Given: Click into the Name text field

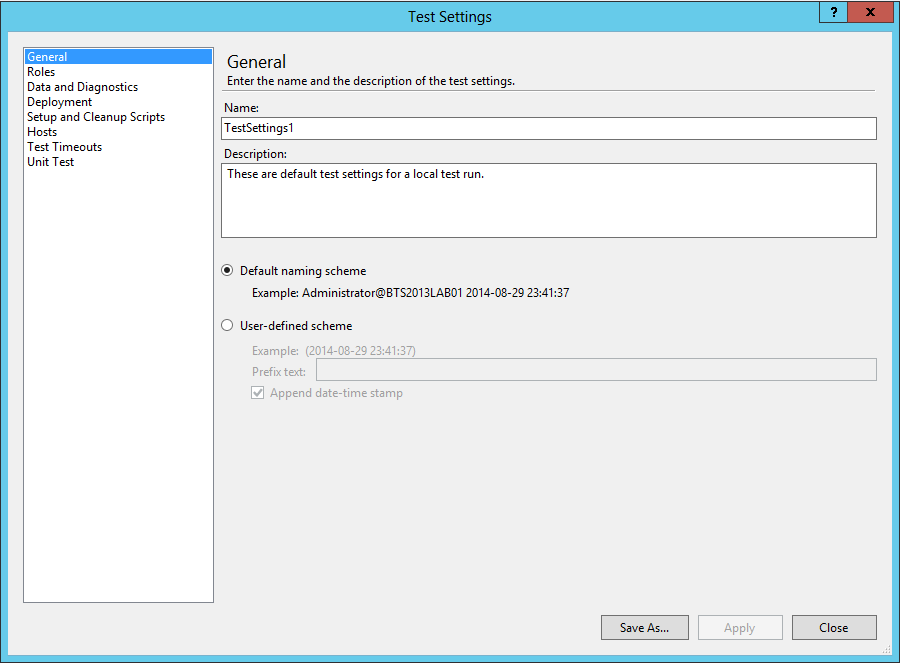Looking at the screenshot, I should pyautogui.click(x=549, y=128).
